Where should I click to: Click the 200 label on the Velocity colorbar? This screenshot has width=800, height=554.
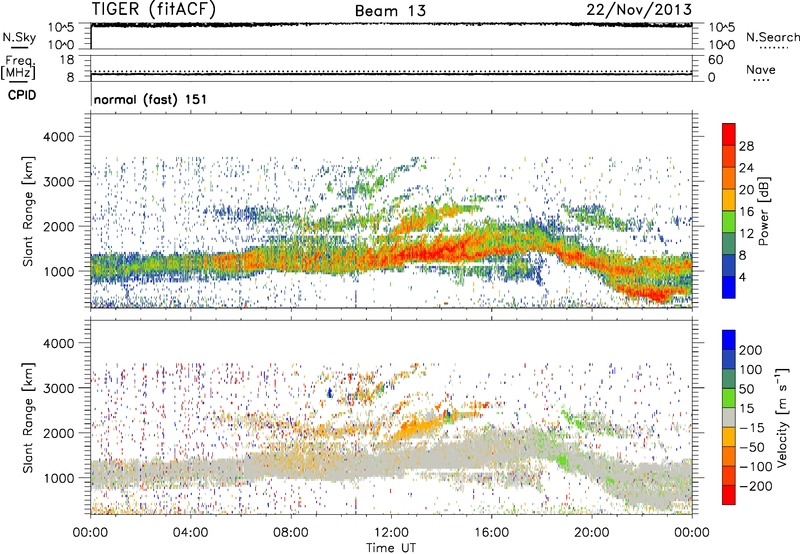[x=751, y=350]
